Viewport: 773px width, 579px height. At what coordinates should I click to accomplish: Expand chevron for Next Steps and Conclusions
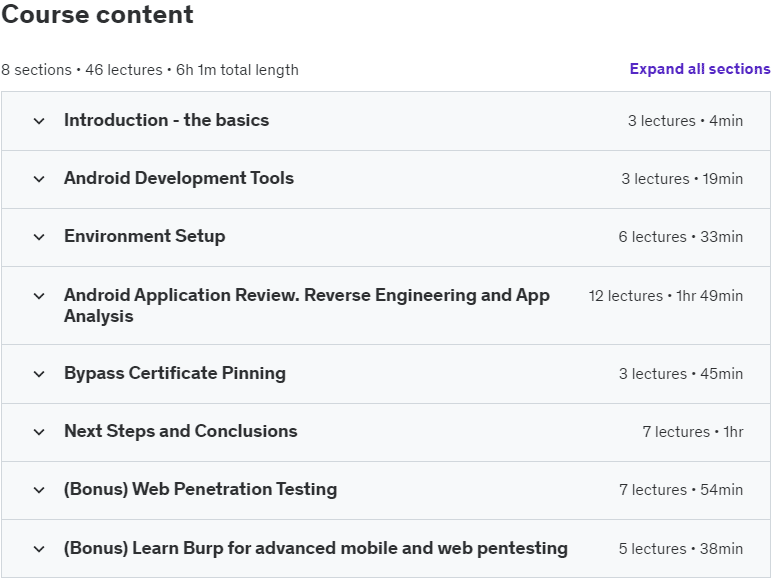[39, 432]
